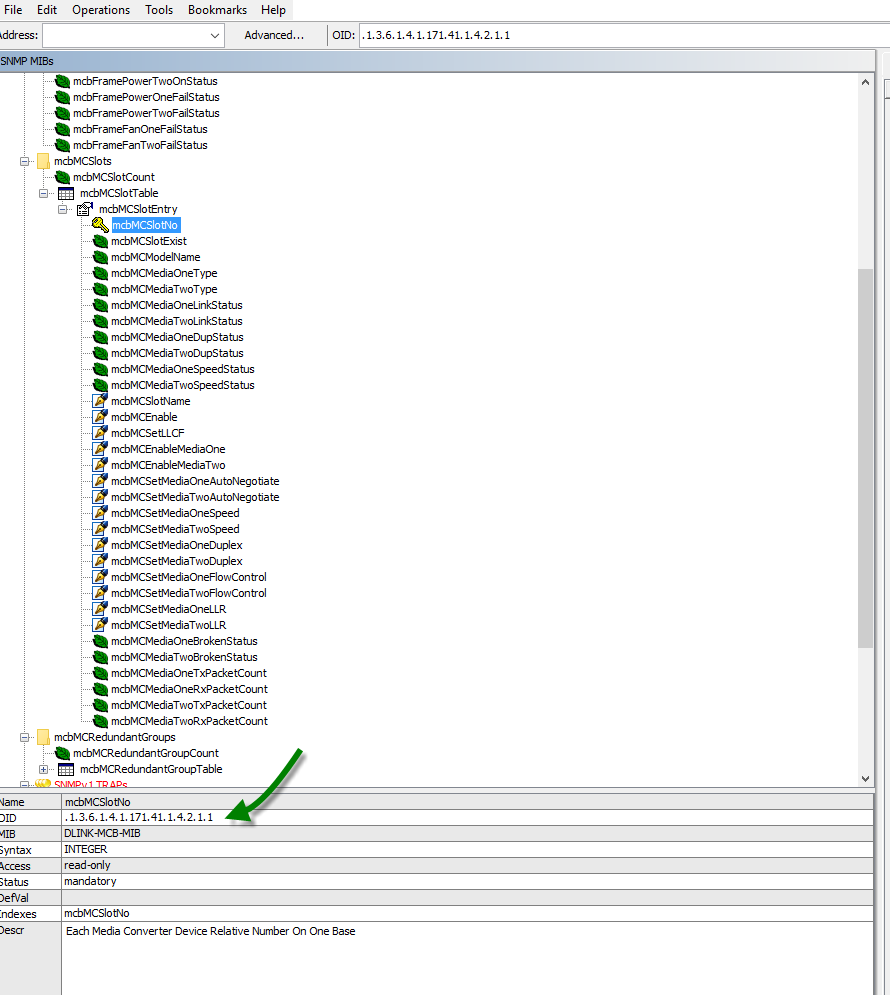This screenshot has height=995, width=890.
Task: Click the pencil icon beside mcbMCEnable
Action: point(100,416)
